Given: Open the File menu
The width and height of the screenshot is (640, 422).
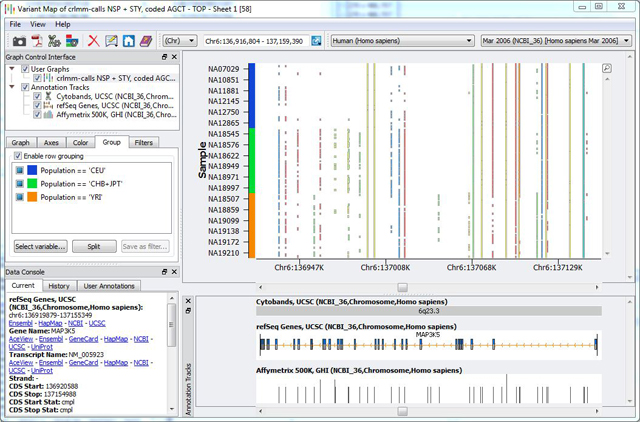Looking at the screenshot, I should [15, 24].
